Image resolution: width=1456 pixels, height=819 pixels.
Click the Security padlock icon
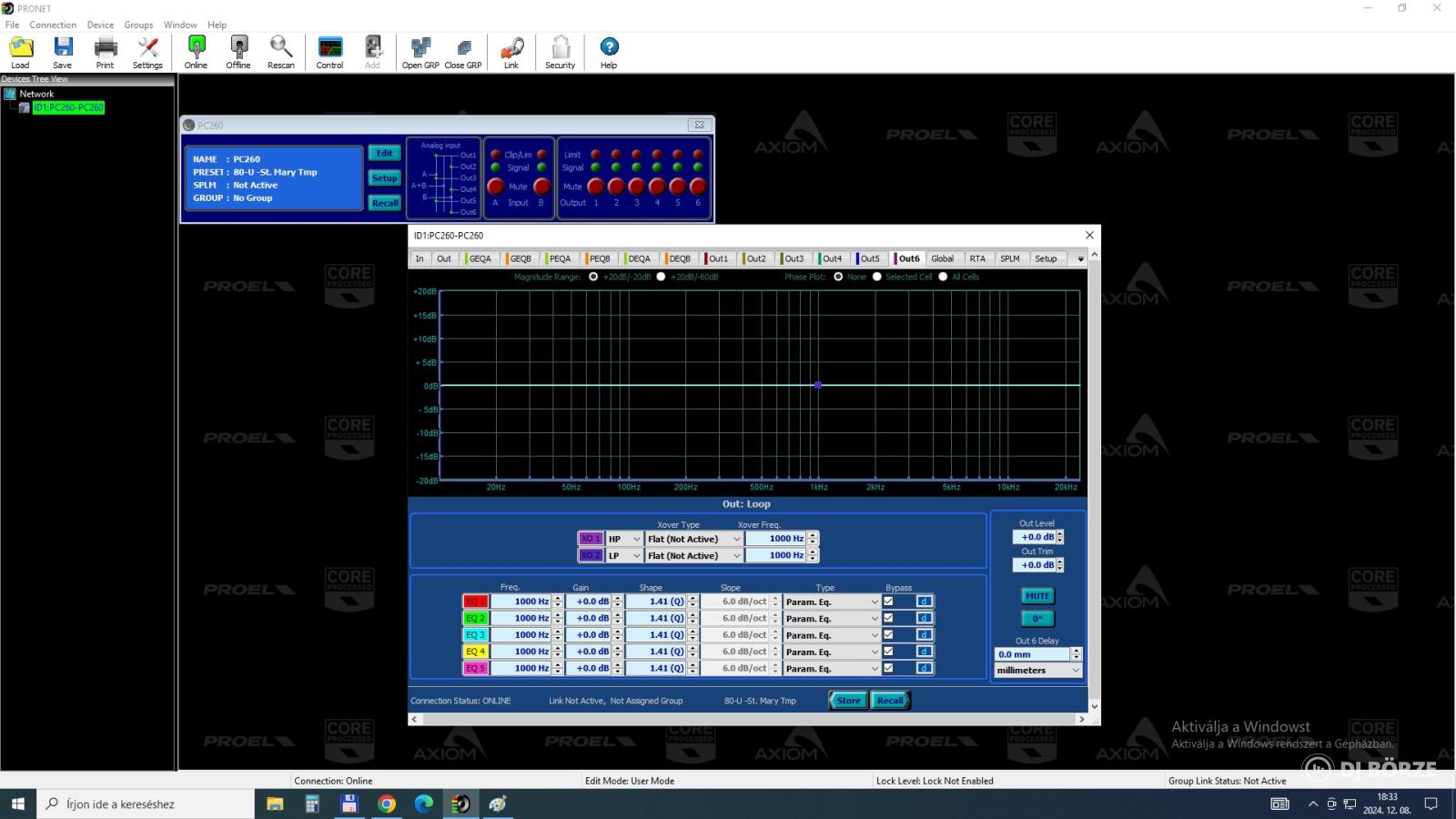pos(561,47)
